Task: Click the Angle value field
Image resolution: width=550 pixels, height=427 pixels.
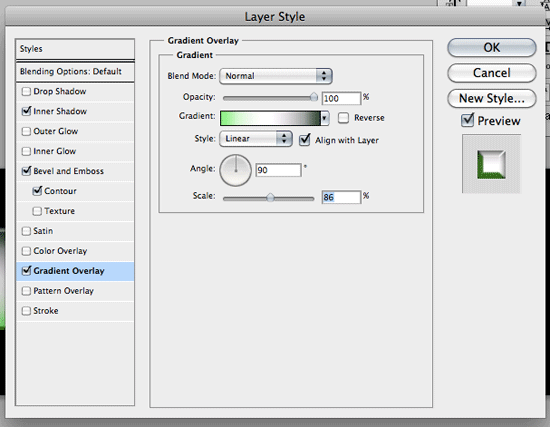Action: tap(278, 170)
